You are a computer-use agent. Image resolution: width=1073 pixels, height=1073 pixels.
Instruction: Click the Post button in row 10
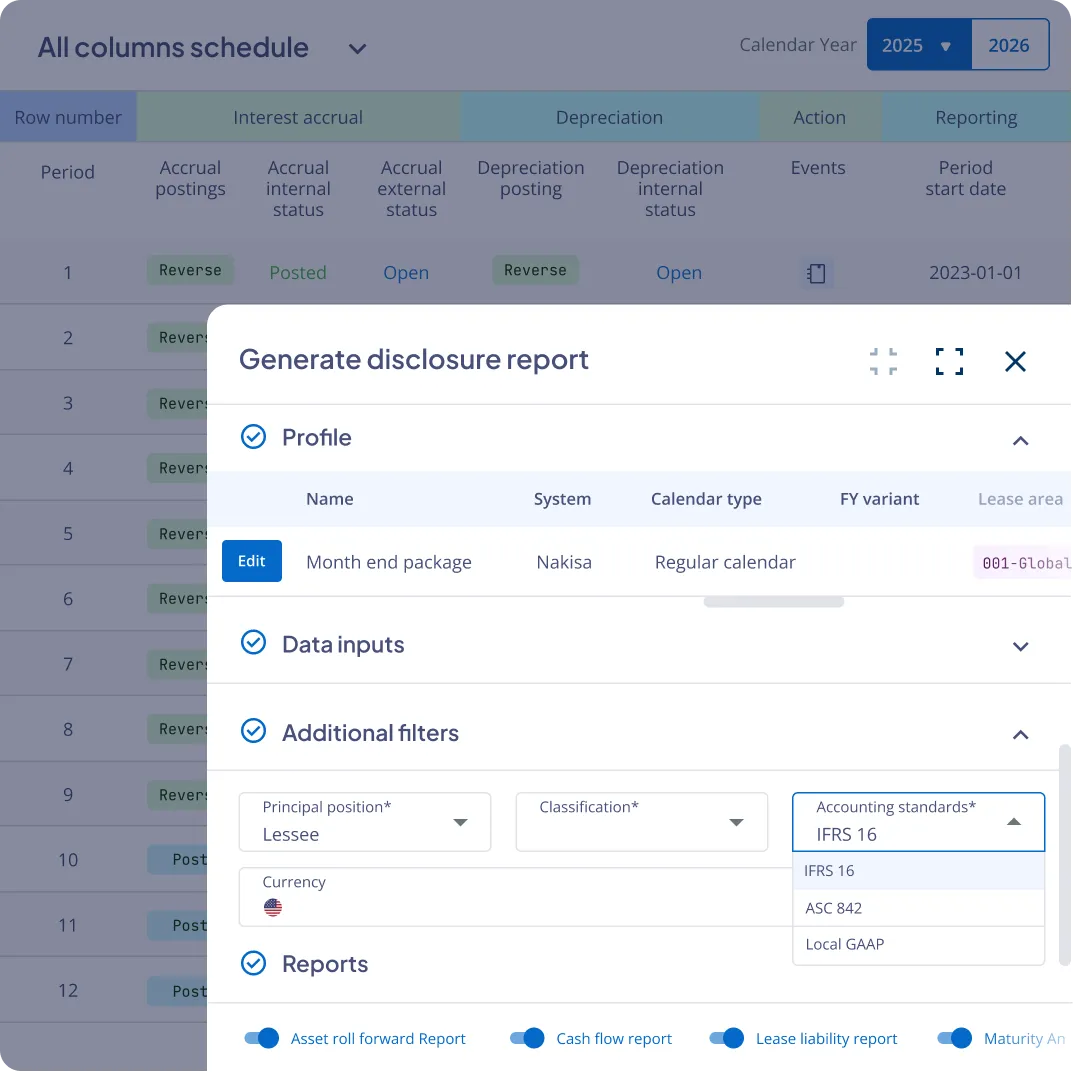pos(178,859)
